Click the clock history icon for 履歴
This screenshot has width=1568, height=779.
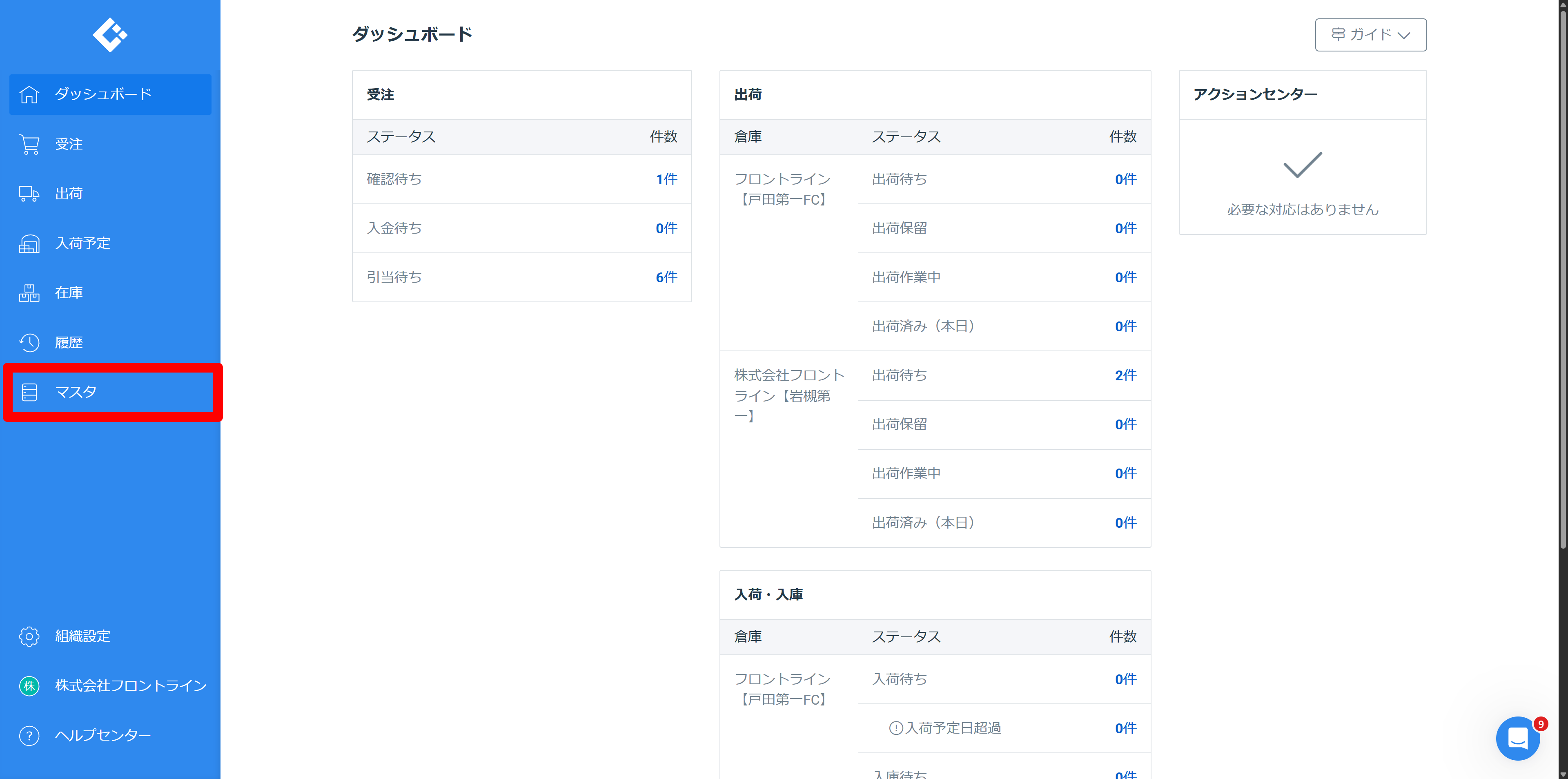point(29,343)
